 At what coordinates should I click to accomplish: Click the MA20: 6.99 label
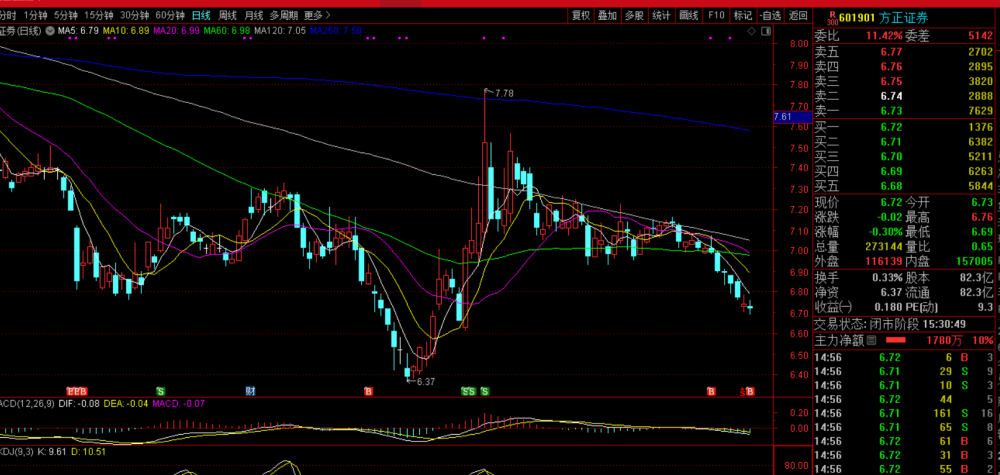(x=177, y=31)
